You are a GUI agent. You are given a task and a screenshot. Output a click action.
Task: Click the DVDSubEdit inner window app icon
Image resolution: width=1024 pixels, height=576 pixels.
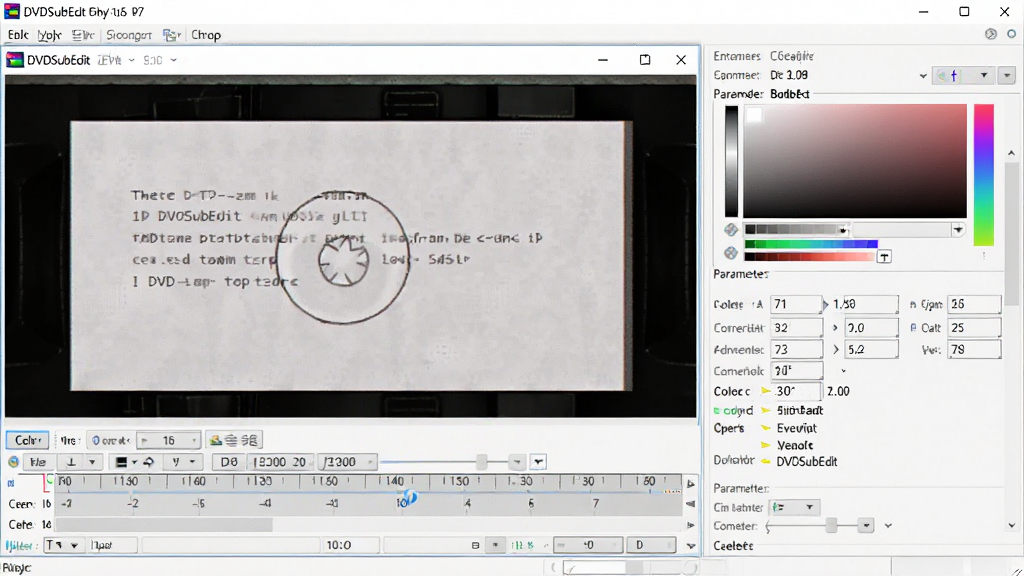coord(14,60)
